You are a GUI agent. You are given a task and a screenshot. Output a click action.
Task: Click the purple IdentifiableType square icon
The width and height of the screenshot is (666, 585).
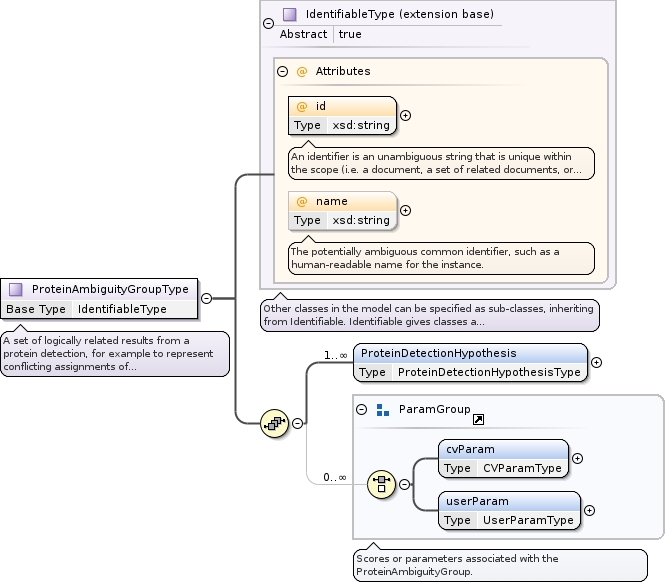pyautogui.click(x=290, y=15)
